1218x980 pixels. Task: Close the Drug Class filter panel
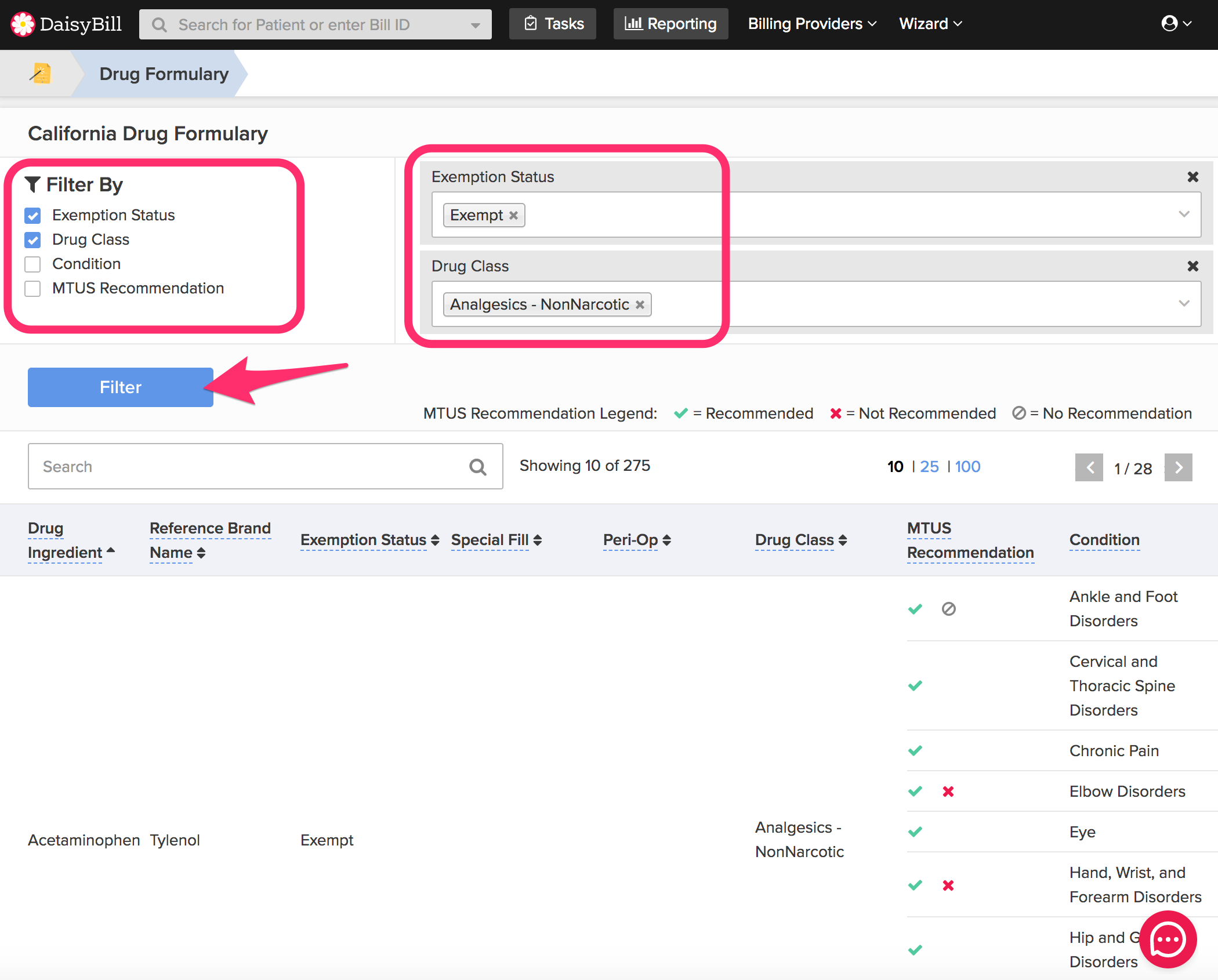pos(1192,266)
